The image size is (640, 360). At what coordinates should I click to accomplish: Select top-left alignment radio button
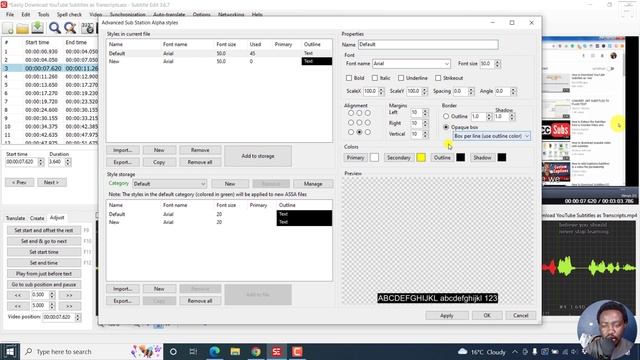pos(351,113)
